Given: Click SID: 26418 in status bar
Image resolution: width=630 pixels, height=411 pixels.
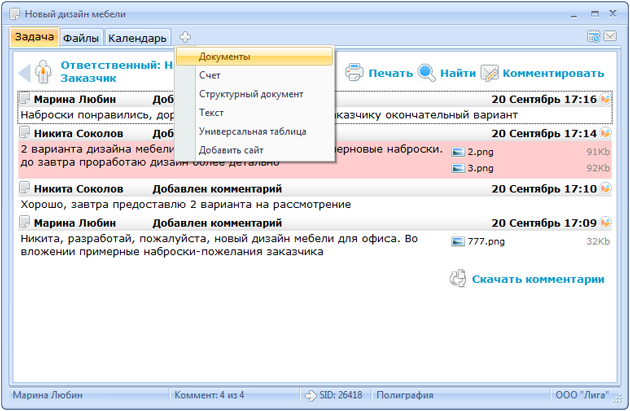Looking at the screenshot, I should pos(341,396).
